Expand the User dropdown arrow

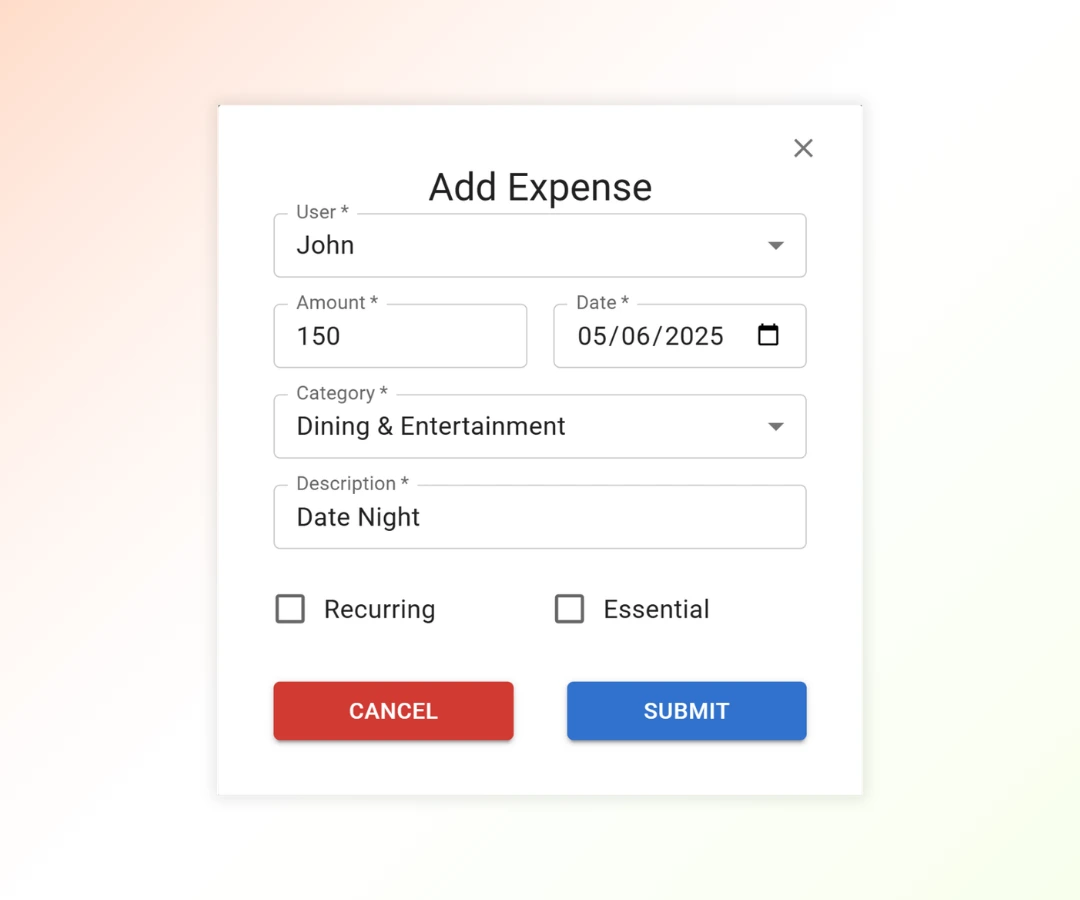coord(776,246)
